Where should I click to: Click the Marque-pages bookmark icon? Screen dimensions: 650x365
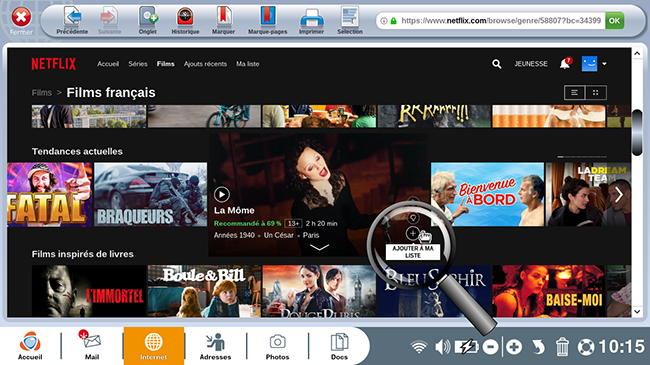click(268, 17)
